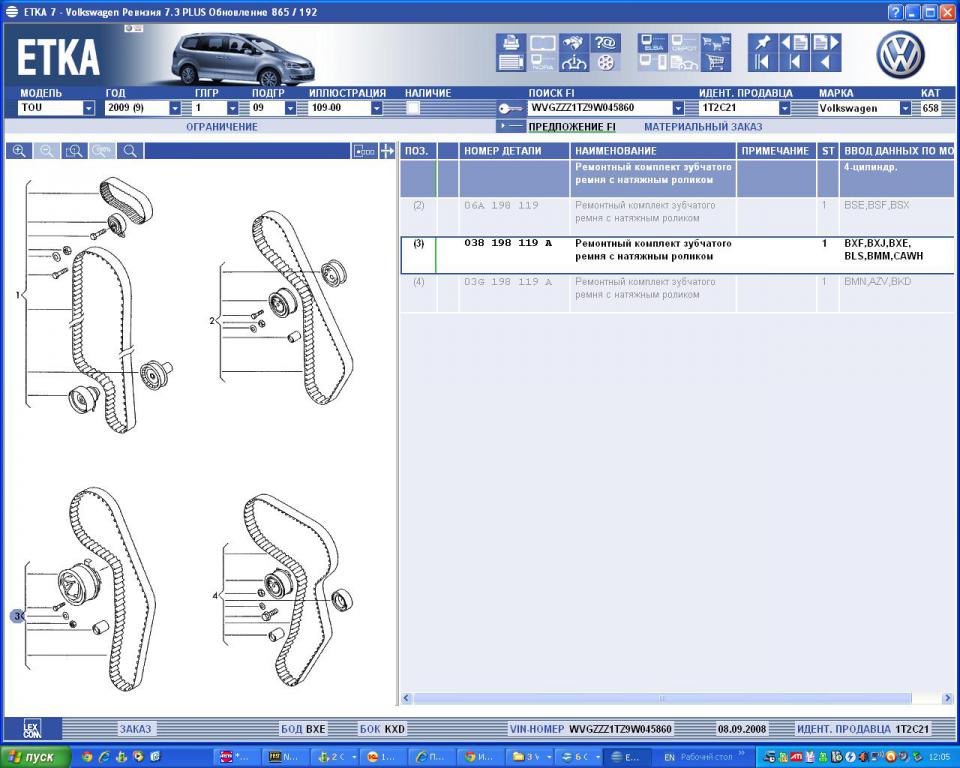Click the ETKA logo

point(58,56)
